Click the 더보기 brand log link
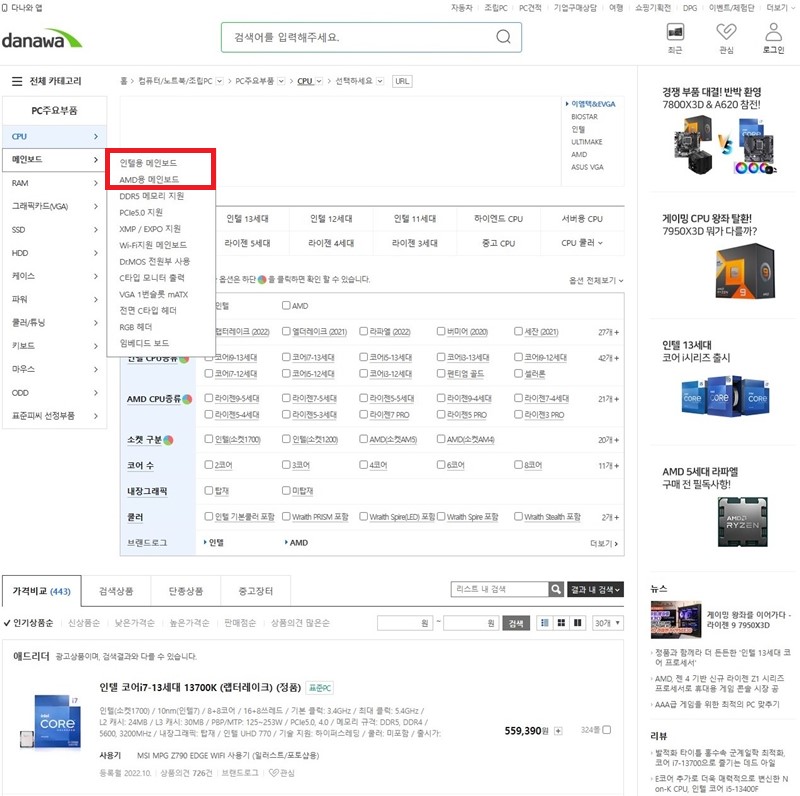The height and width of the screenshot is (796, 800). point(604,543)
